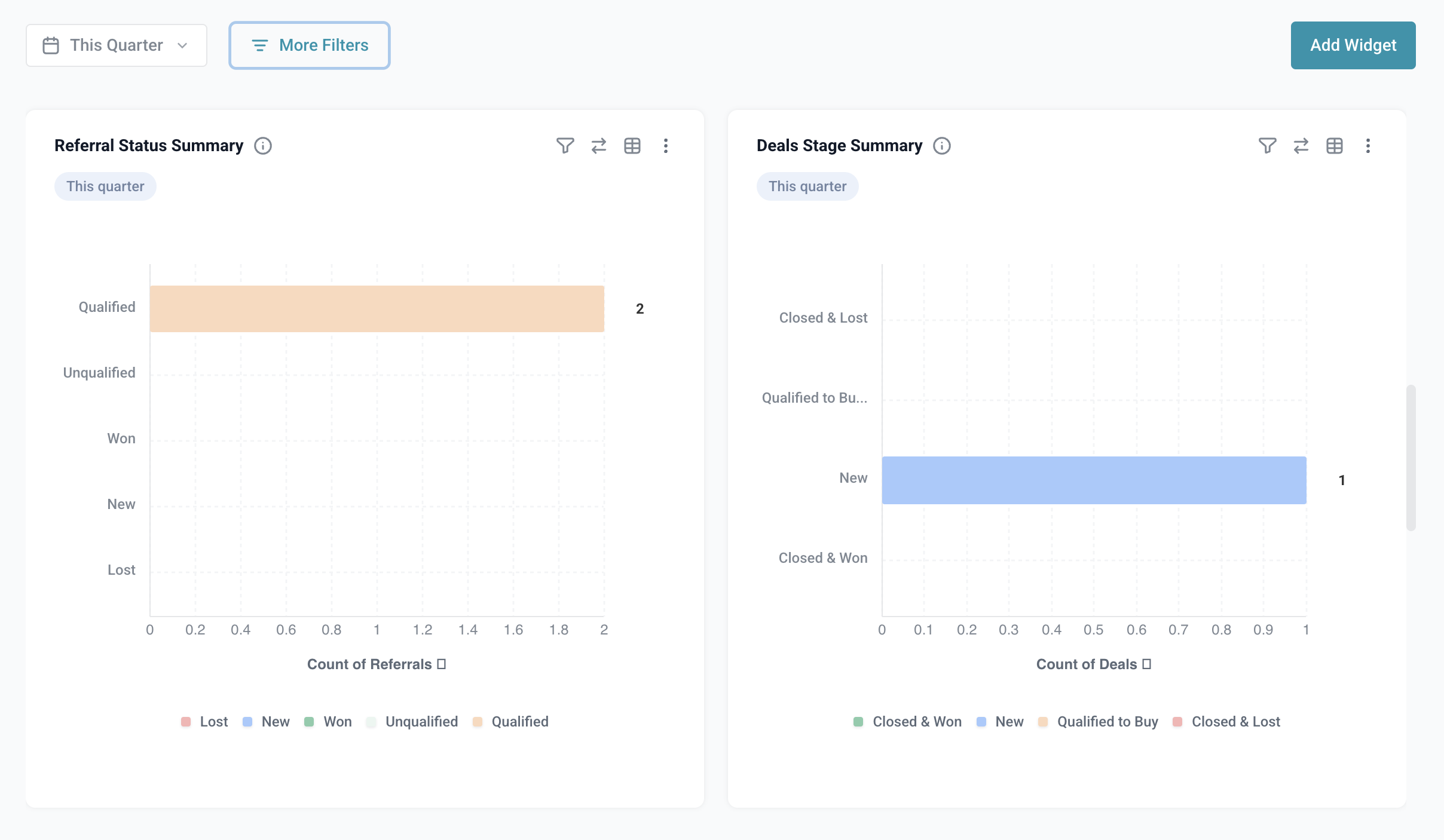
Task: Click swap arrows icon on Deals Stage Summary
Action: click(1301, 146)
